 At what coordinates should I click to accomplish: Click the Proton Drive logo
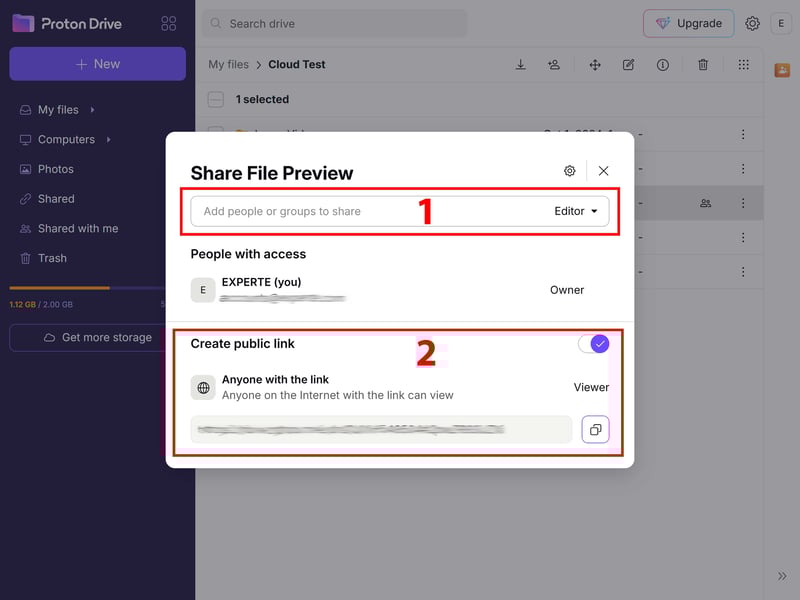[67, 23]
